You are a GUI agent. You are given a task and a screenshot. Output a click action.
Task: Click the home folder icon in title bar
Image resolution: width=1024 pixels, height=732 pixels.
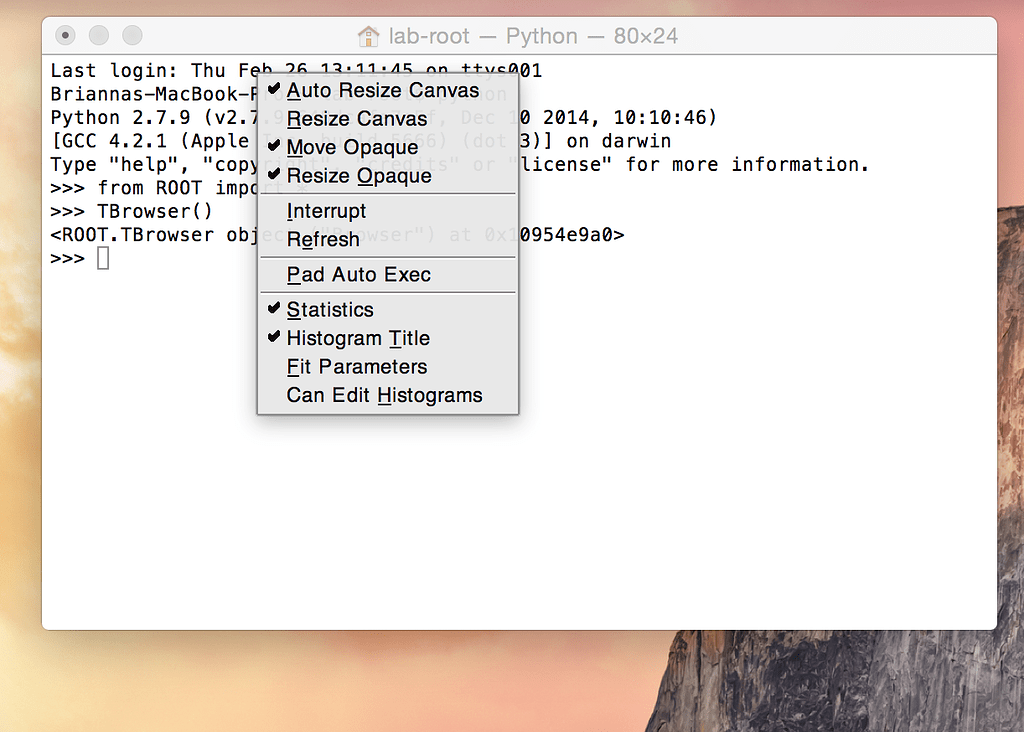pos(369,36)
